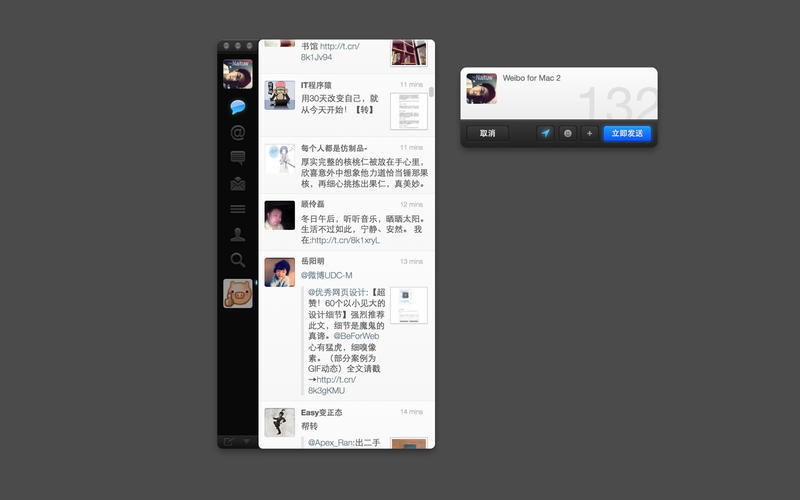Click the blue 立即发送 send button
Viewport: 800px width, 500px height.
point(627,133)
